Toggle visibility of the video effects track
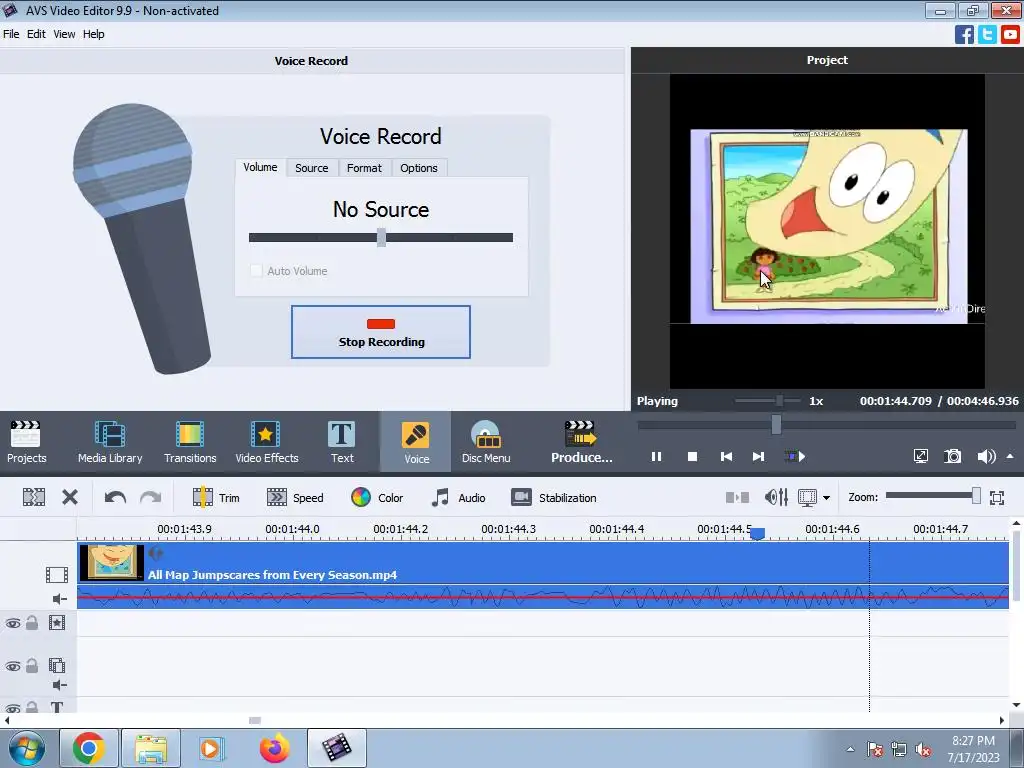Image resolution: width=1024 pixels, height=768 pixels. (x=12, y=623)
